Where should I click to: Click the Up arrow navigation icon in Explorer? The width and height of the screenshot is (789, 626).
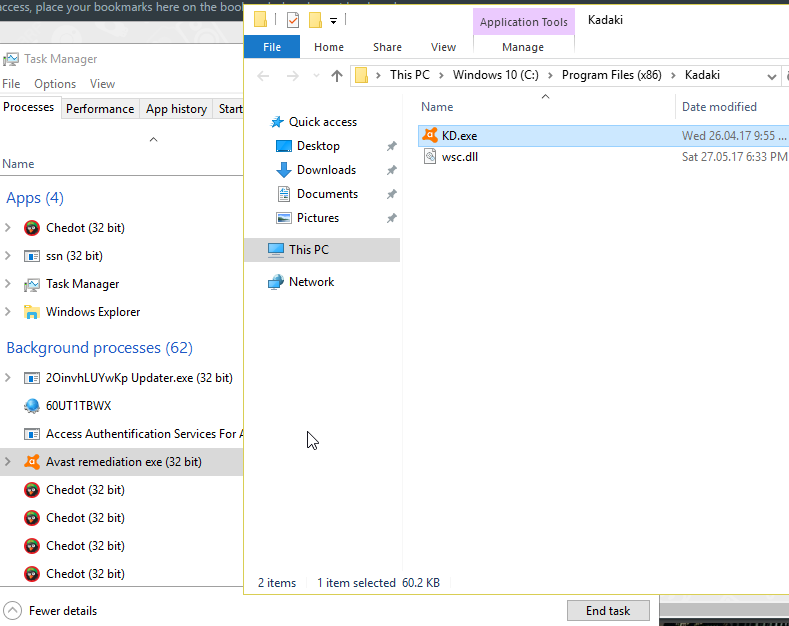337,76
